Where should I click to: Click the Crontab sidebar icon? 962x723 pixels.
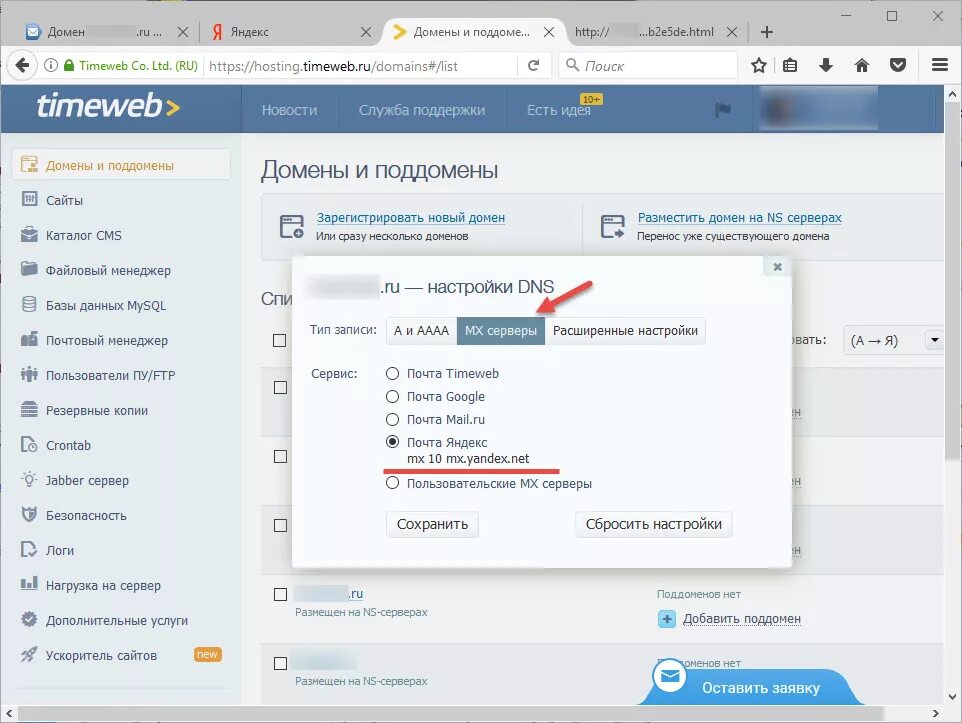coord(29,444)
